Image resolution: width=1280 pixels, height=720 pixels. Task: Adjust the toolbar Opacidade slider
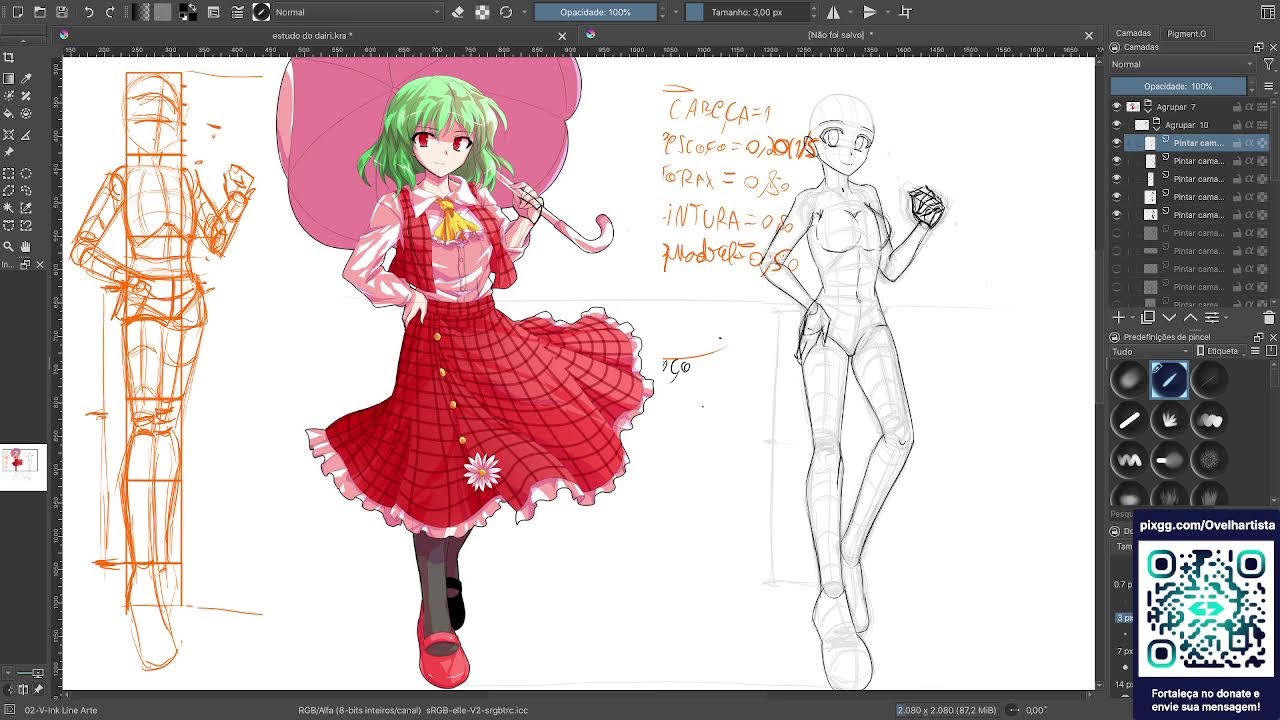point(595,12)
